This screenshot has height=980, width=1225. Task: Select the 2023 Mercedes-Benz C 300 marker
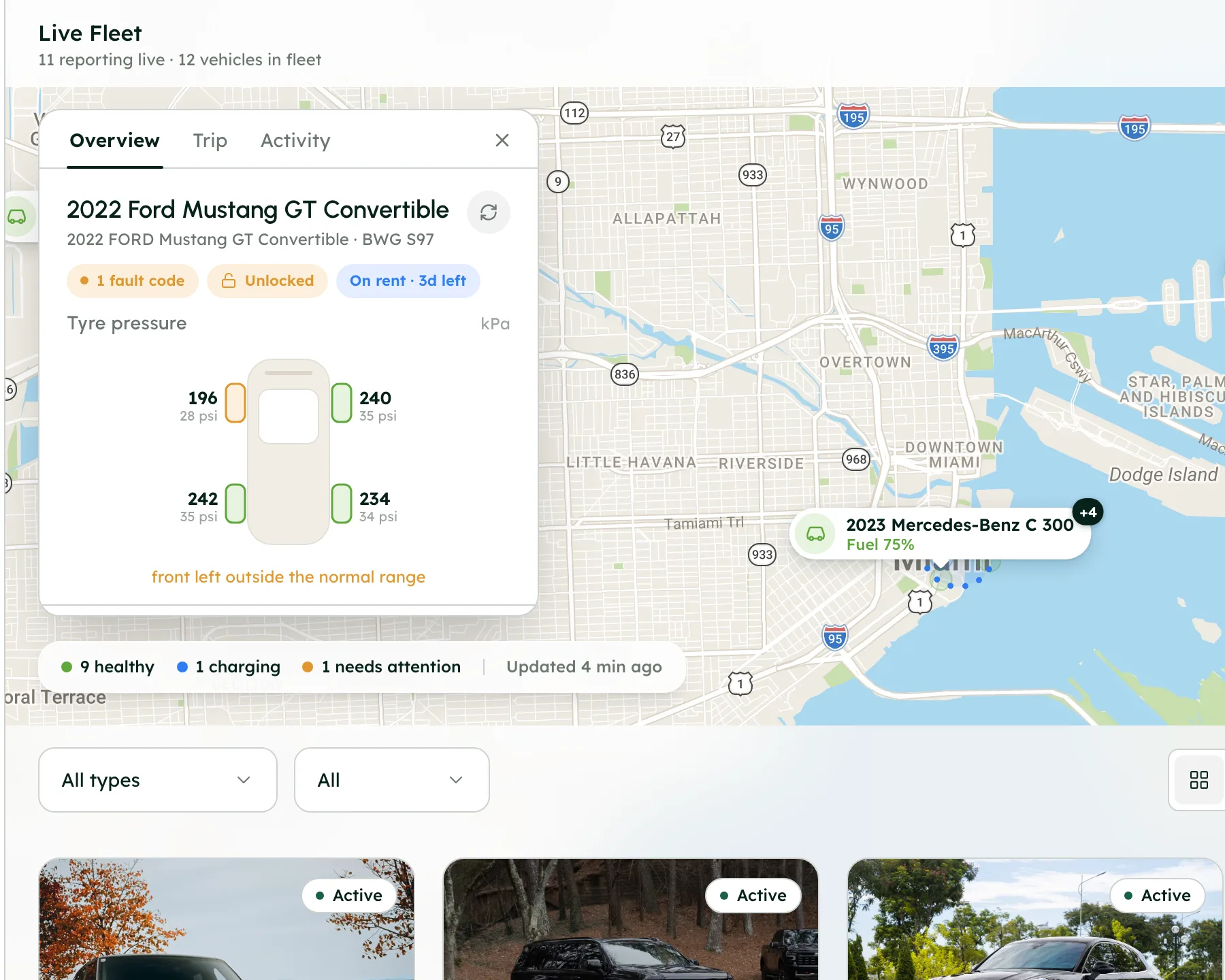(940, 534)
